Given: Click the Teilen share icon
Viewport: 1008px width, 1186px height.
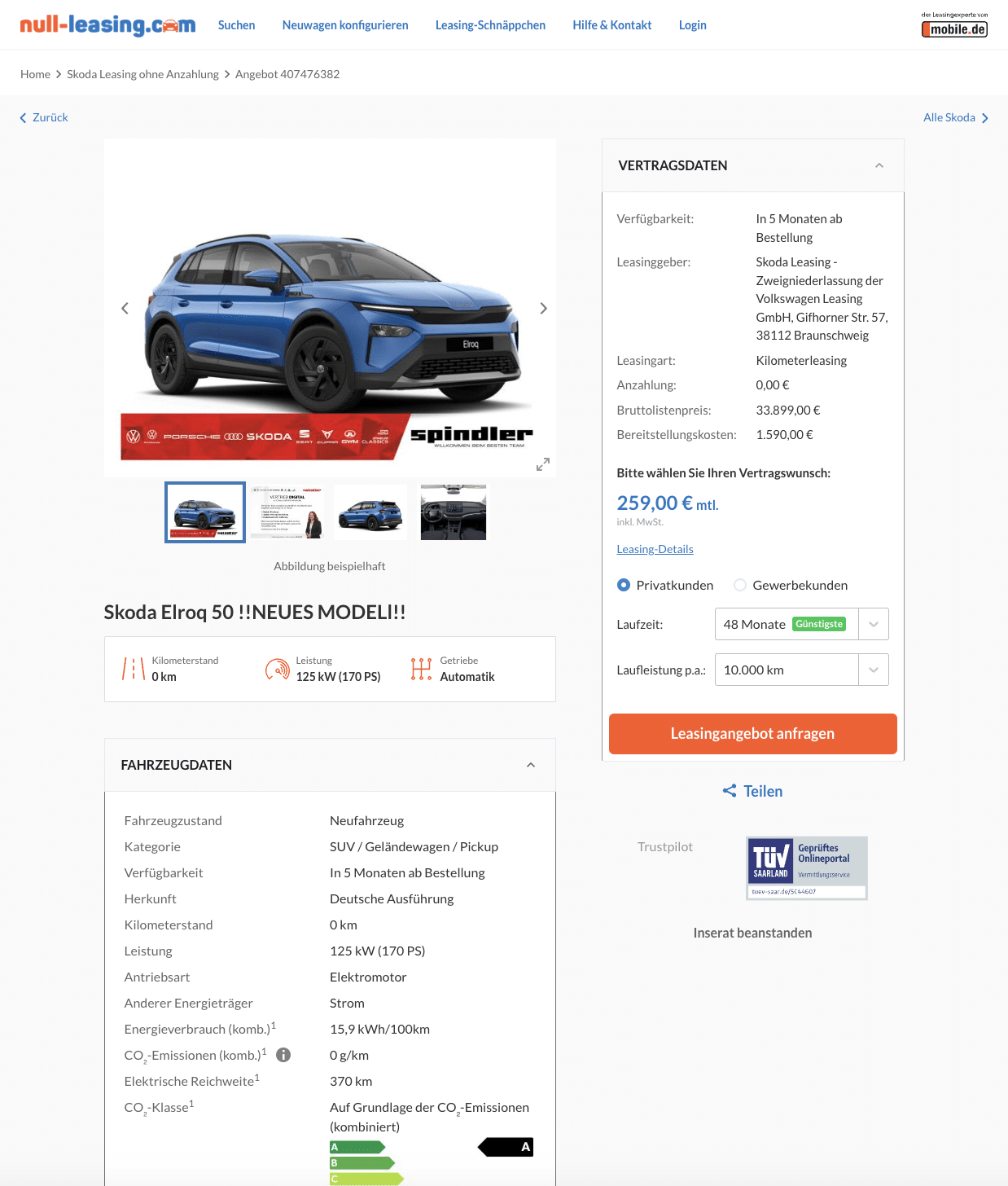Looking at the screenshot, I should click(x=730, y=791).
